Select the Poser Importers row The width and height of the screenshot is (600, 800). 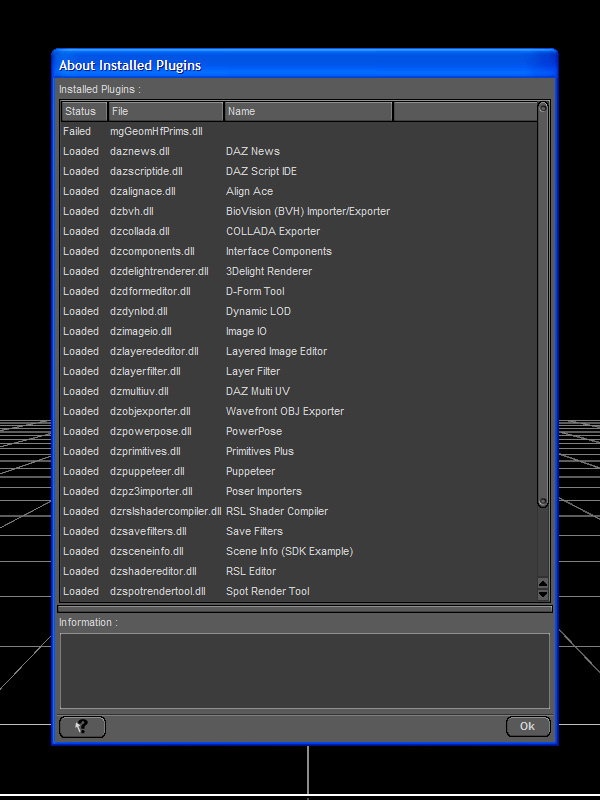coord(299,491)
